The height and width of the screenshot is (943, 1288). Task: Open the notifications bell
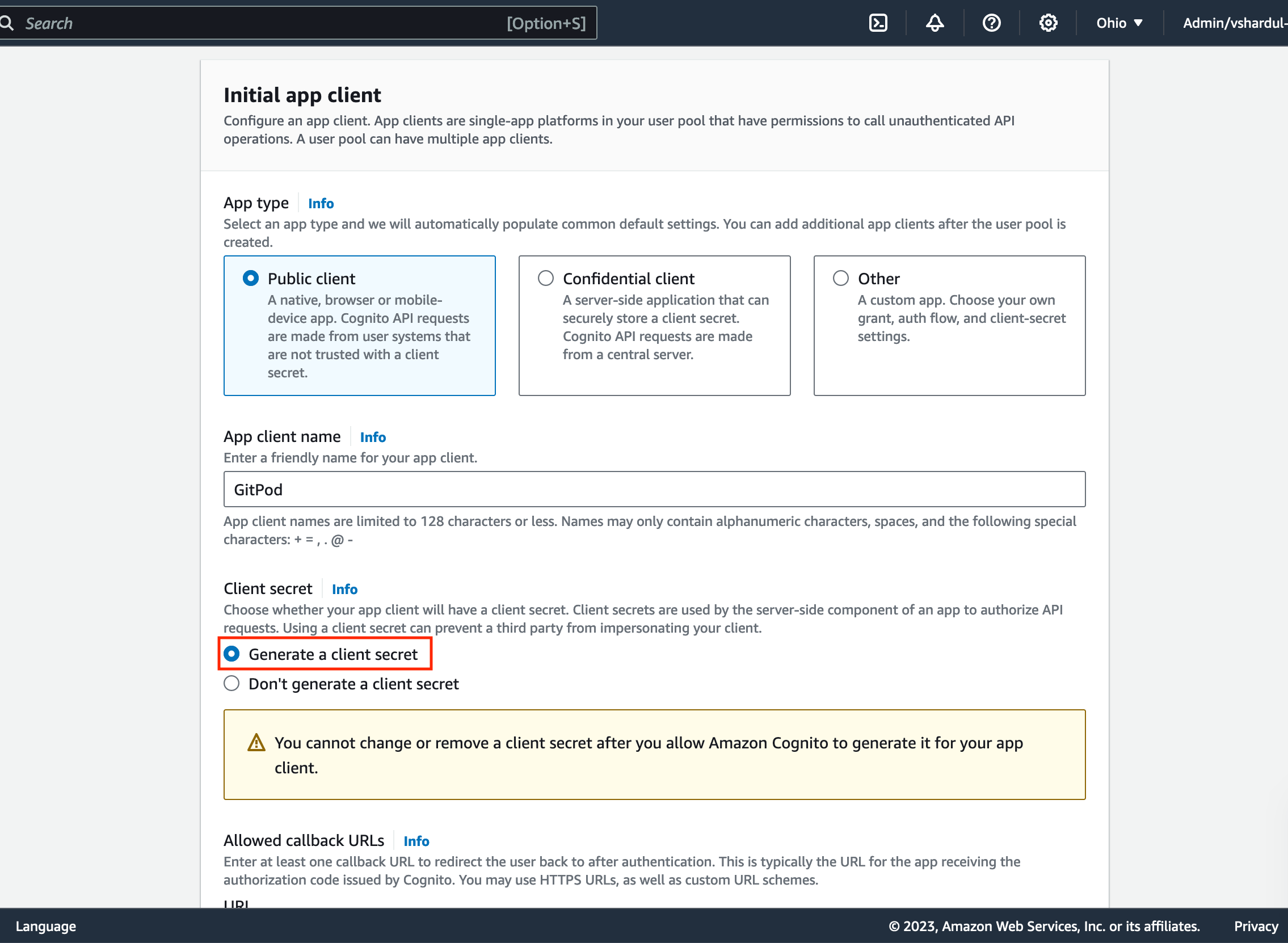coord(934,23)
